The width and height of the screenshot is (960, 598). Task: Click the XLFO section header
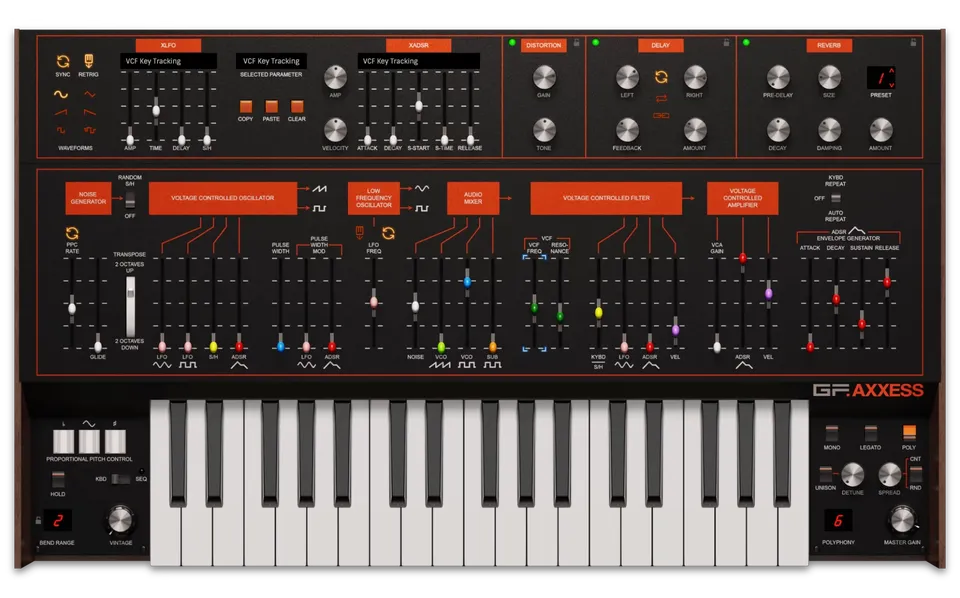[x=168, y=45]
